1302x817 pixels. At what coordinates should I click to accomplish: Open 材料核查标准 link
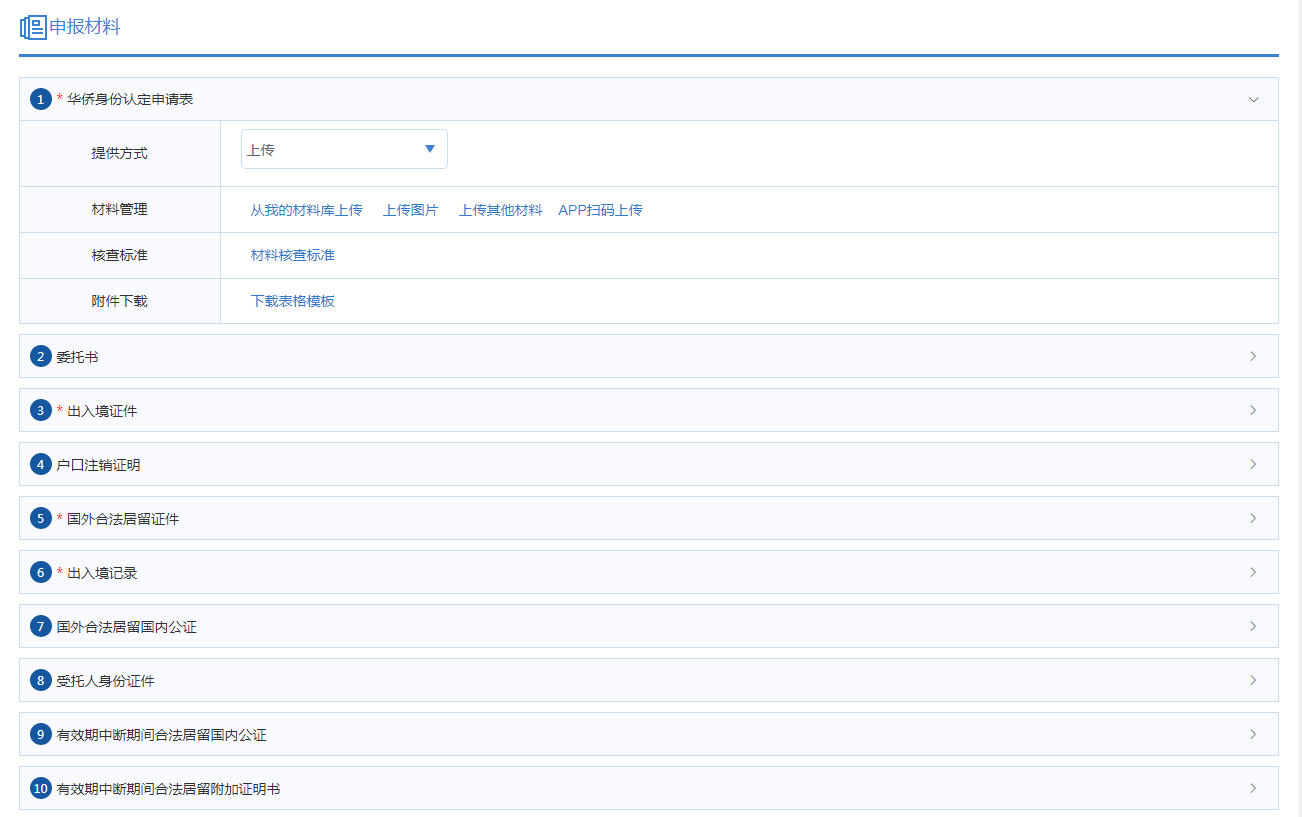click(292, 255)
